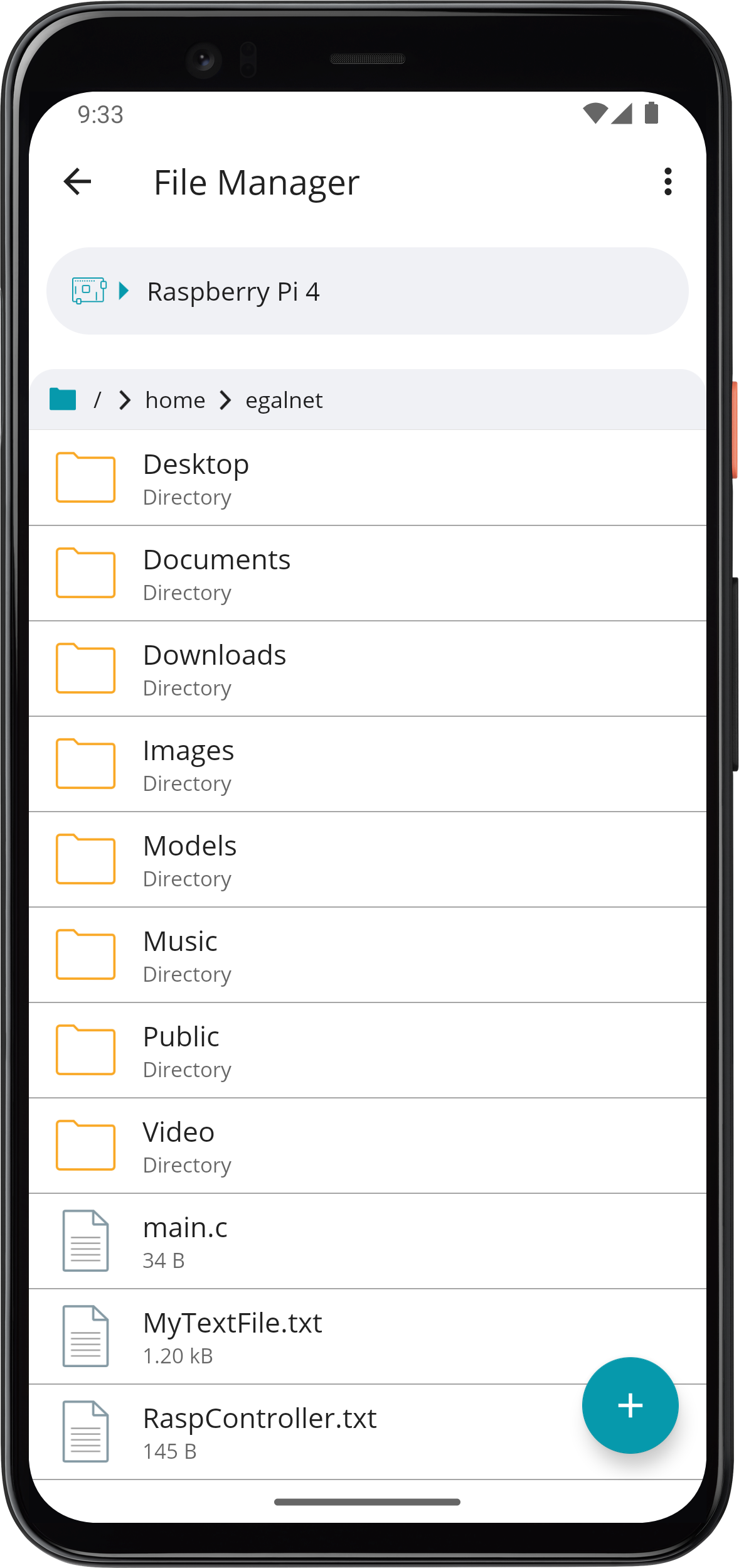Screen dimensions: 739x1568
Task: Open the Models directory
Action: tap(368, 859)
